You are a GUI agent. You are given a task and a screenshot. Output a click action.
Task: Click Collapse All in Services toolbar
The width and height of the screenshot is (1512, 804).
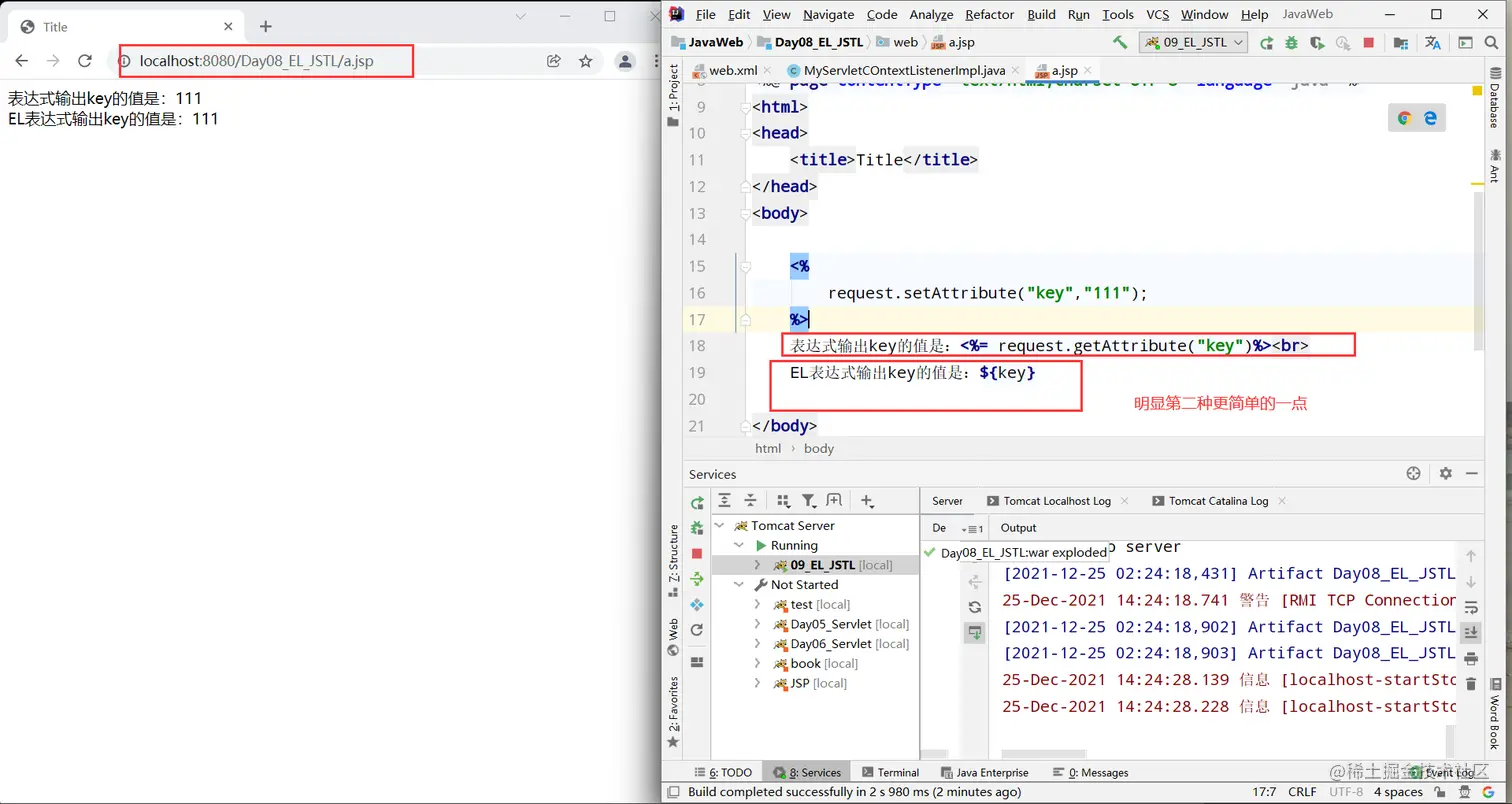tap(749, 500)
